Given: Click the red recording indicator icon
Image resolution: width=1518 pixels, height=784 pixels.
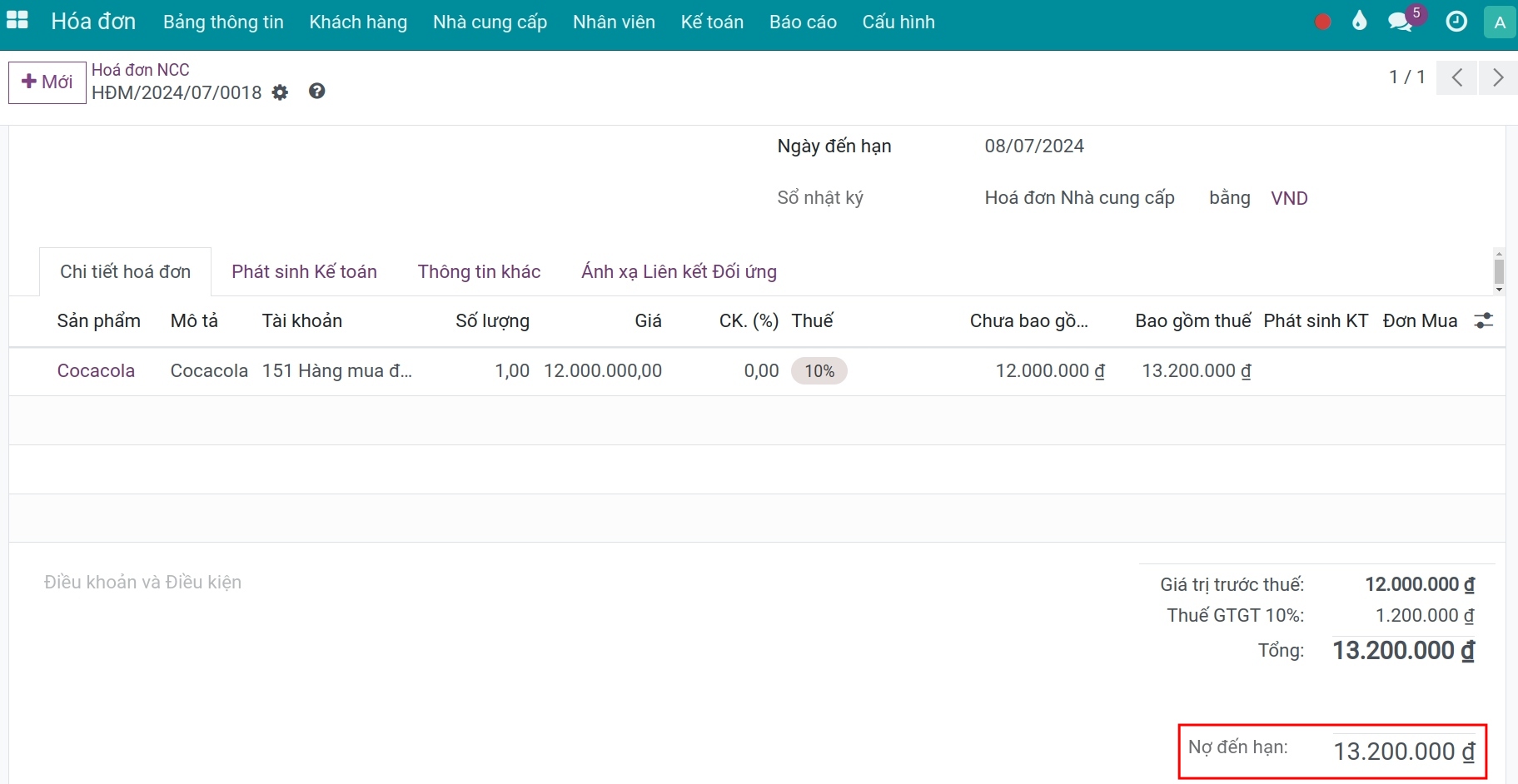Looking at the screenshot, I should coord(1322,22).
